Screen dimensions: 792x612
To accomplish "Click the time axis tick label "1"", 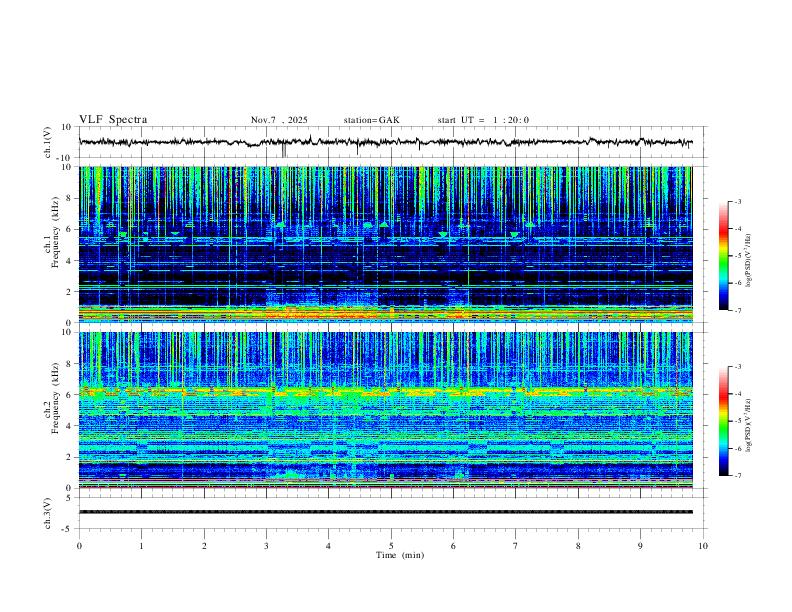I will coord(141,546).
